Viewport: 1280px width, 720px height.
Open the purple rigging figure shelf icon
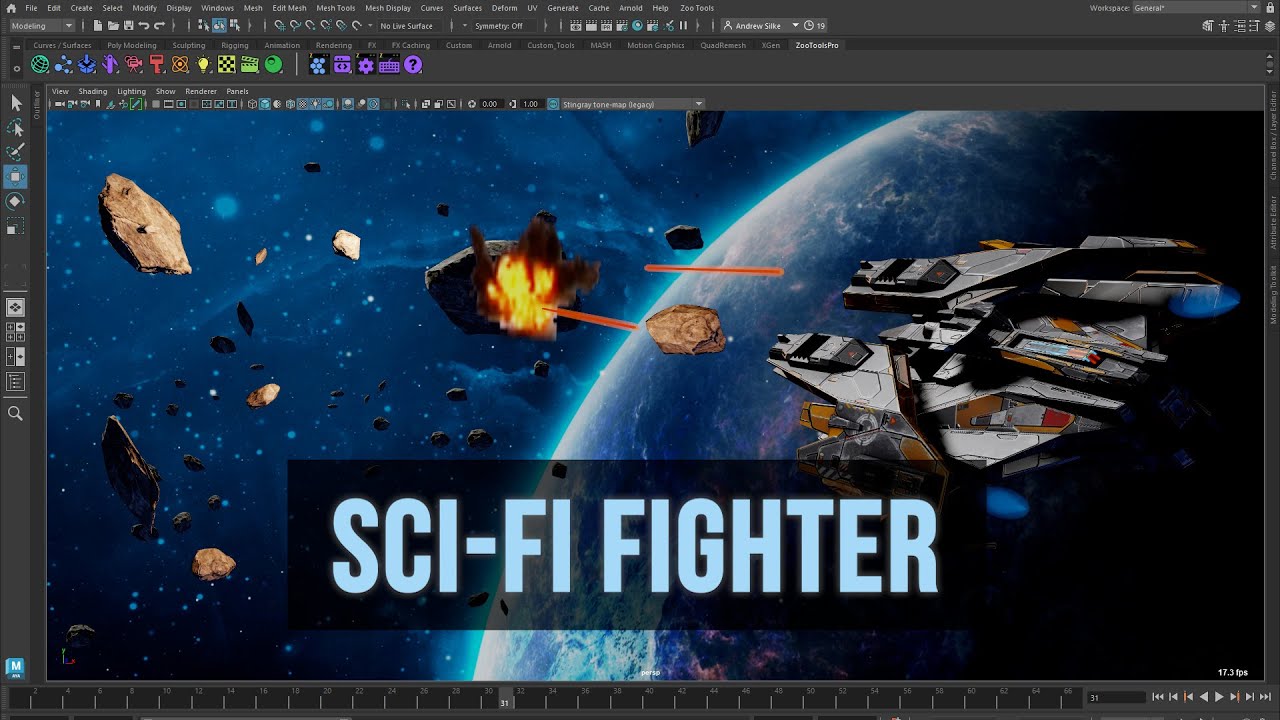[x=110, y=65]
